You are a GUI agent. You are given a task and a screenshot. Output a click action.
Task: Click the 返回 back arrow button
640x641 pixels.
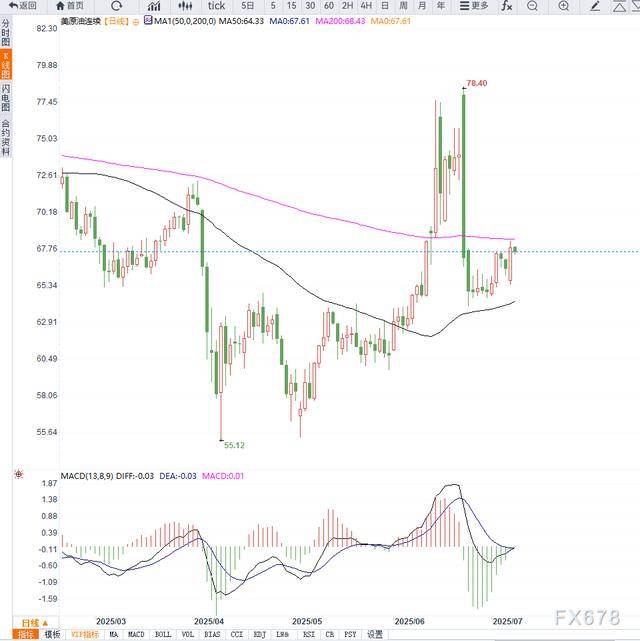[20, 6]
